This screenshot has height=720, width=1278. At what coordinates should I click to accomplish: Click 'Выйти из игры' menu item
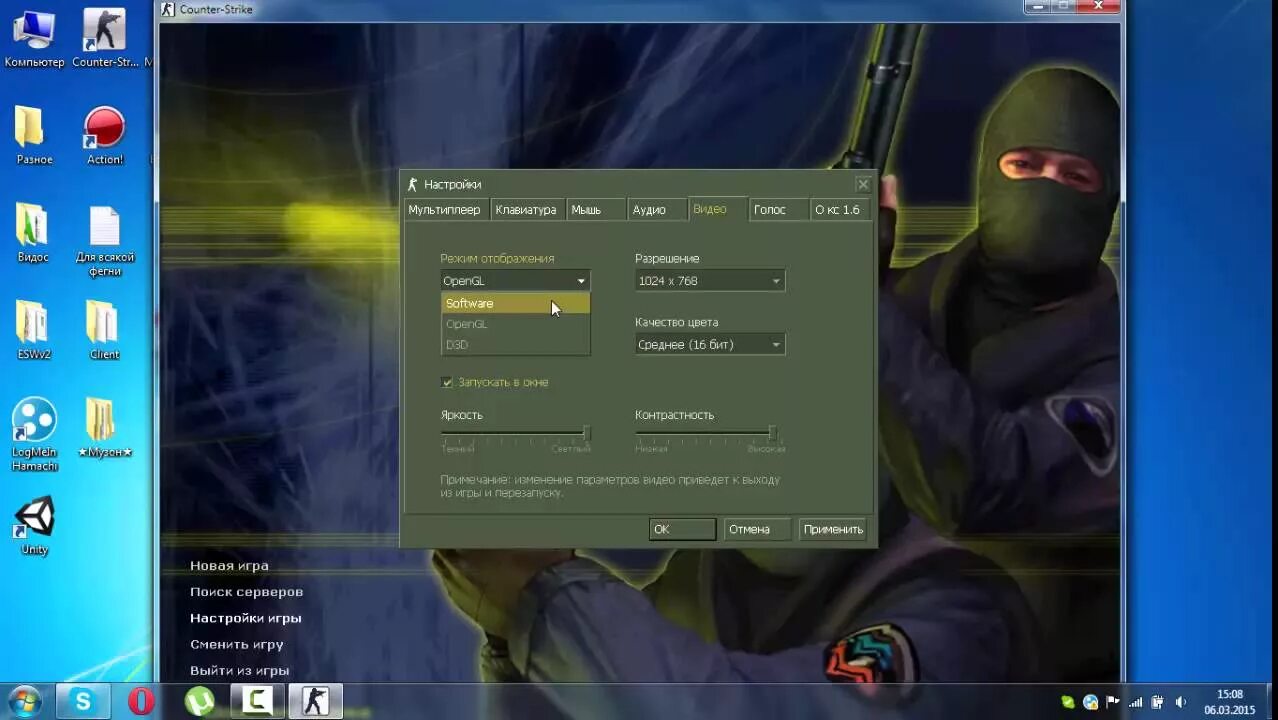(239, 670)
